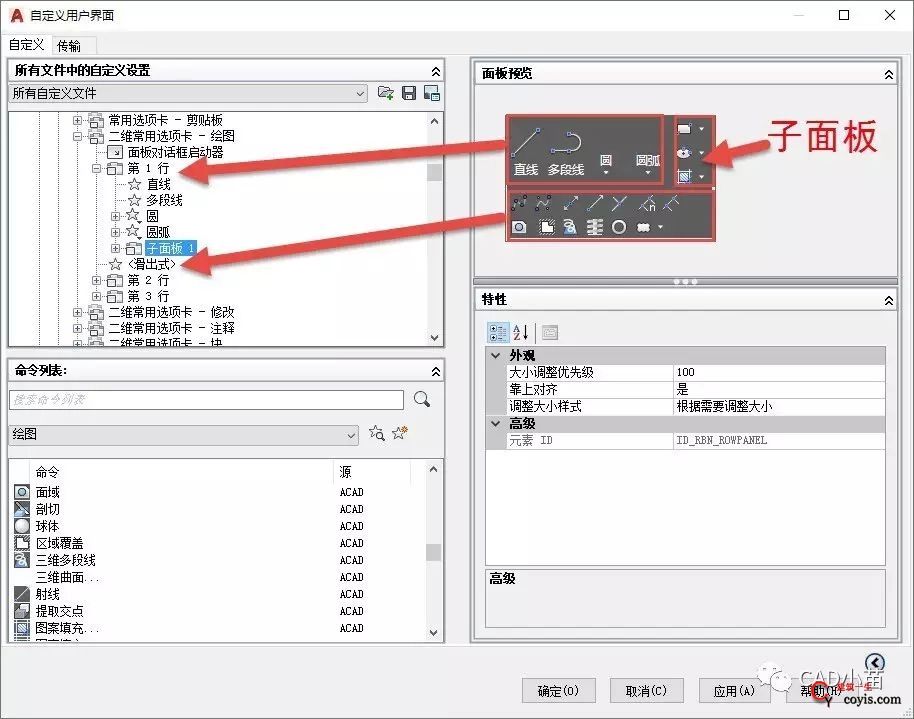Click the construction line icon in preview

(x=571, y=203)
